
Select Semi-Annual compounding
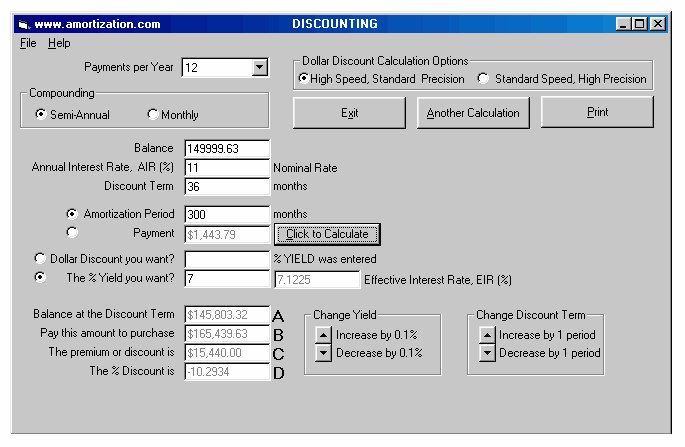click(41, 114)
